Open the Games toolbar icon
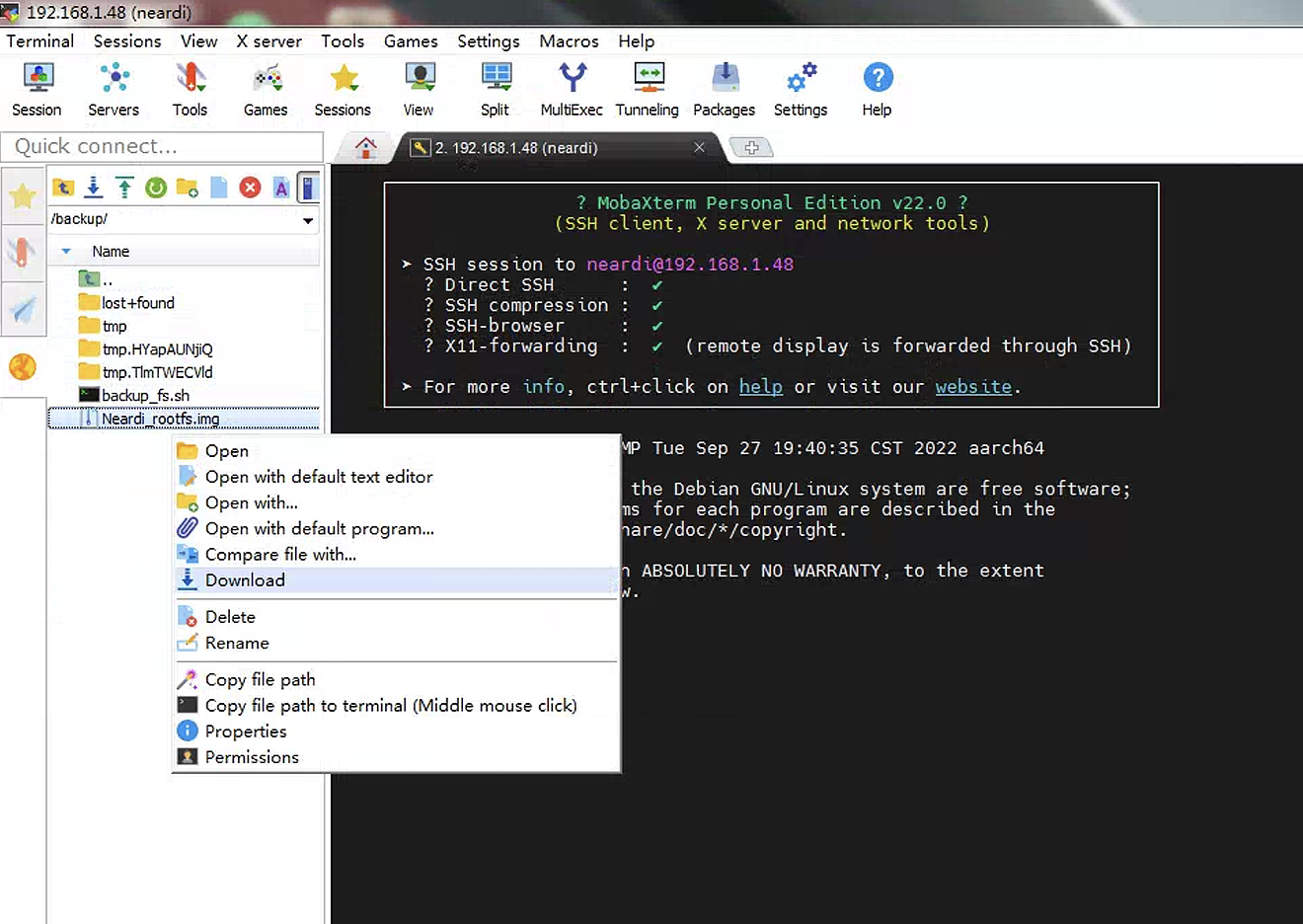This screenshot has height=924, width=1303. [x=266, y=89]
